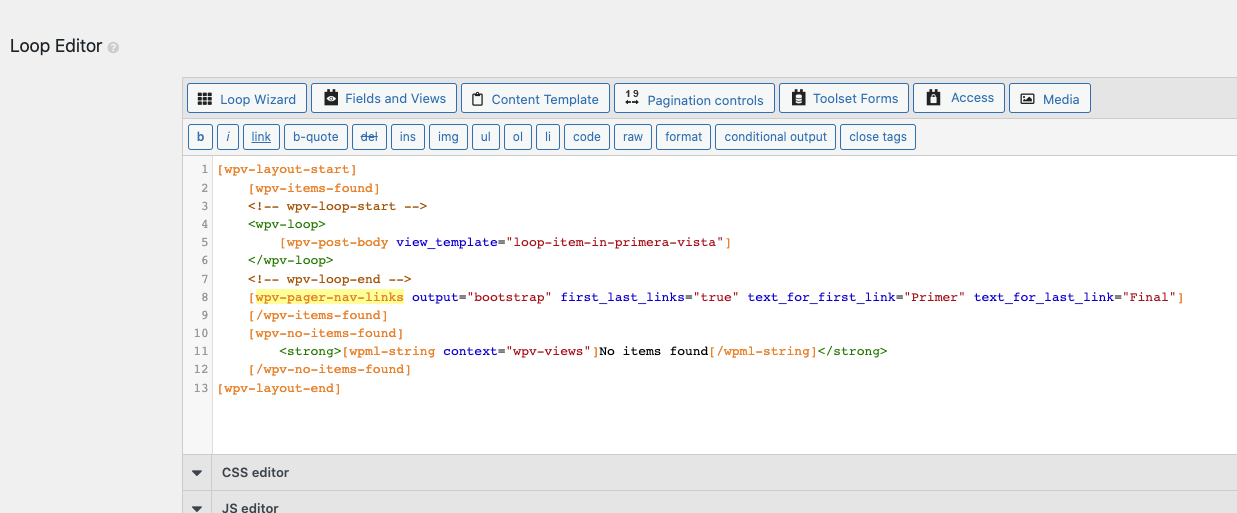Click the closing [/wpv-items-found] shortcode

pos(318,315)
